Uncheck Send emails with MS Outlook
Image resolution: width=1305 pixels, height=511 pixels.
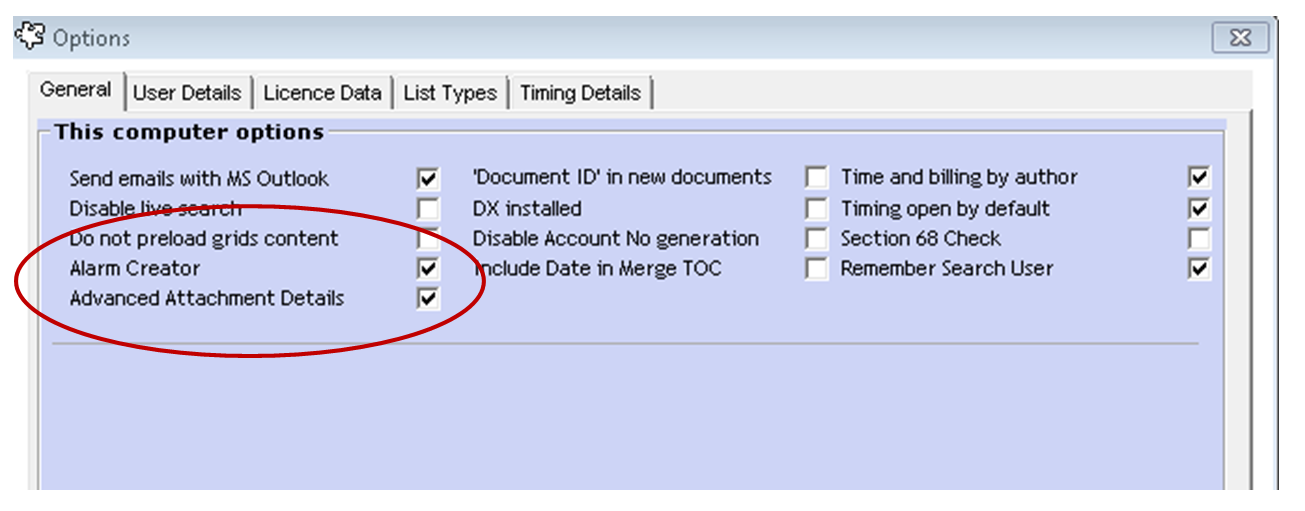[x=429, y=179]
